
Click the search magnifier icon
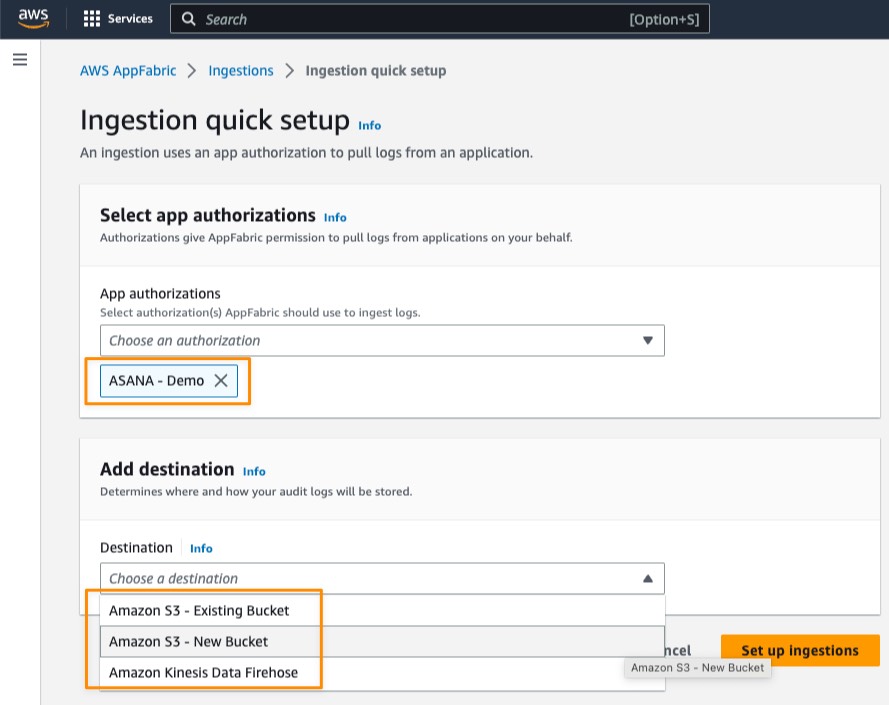pos(189,19)
